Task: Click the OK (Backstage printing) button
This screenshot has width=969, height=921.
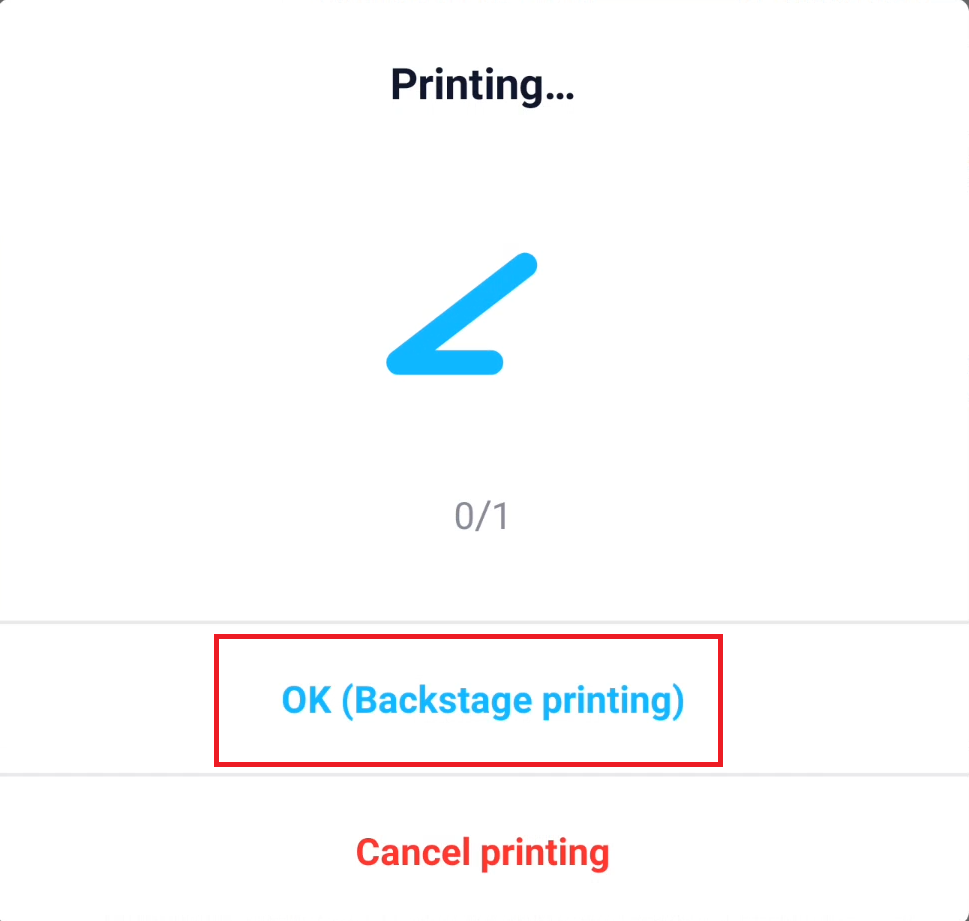Action: point(483,701)
